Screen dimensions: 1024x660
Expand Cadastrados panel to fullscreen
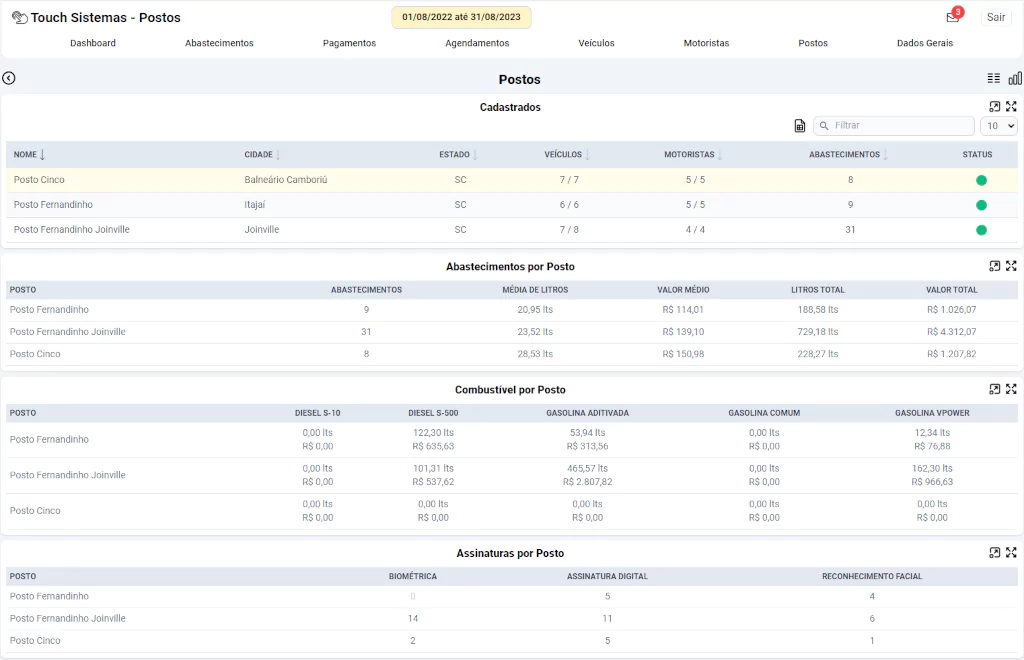pos(1011,106)
